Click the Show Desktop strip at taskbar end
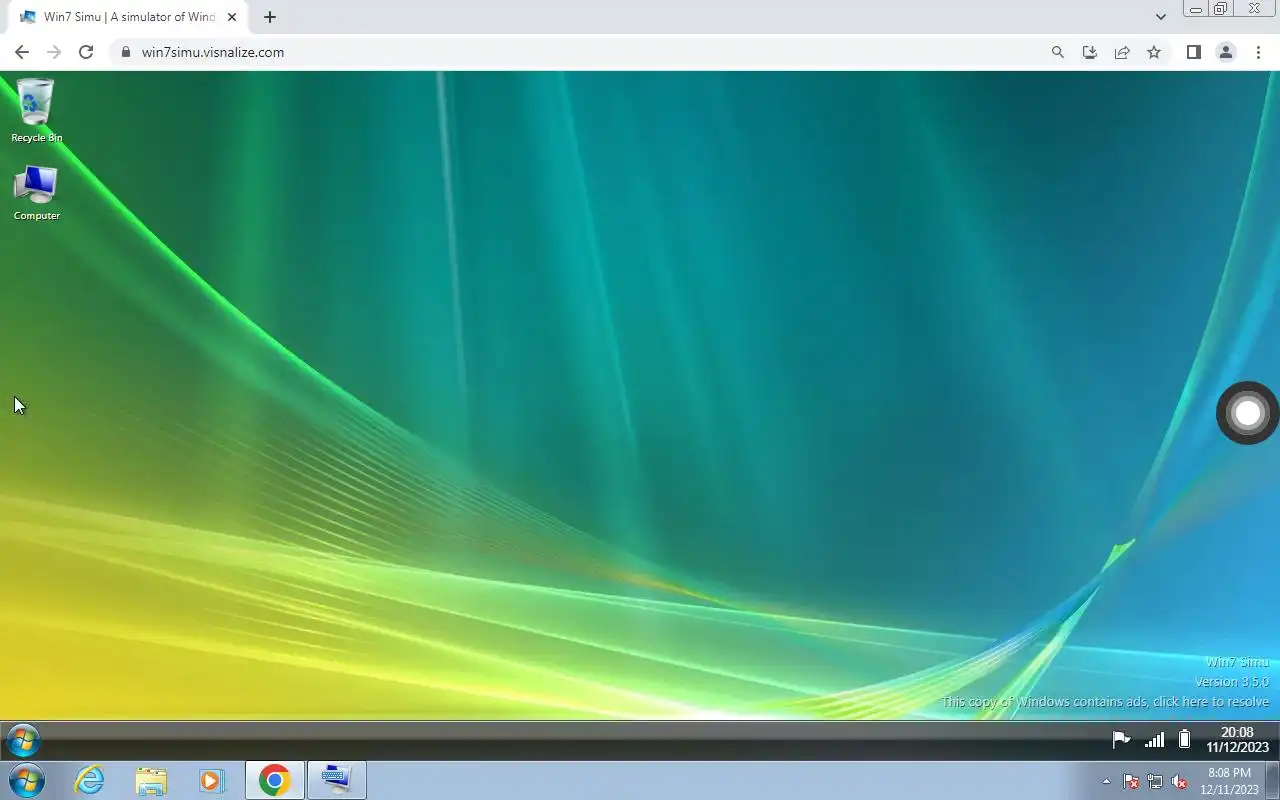1280x800 pixels. click(x=1272, y=781)
